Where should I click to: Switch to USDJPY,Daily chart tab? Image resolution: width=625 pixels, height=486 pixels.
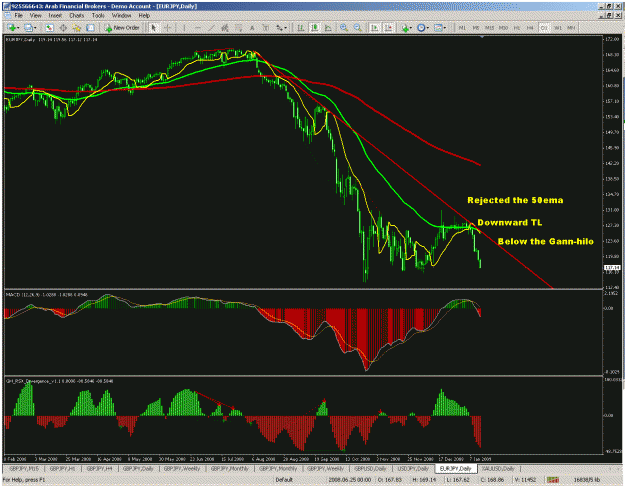coord(413,468)
